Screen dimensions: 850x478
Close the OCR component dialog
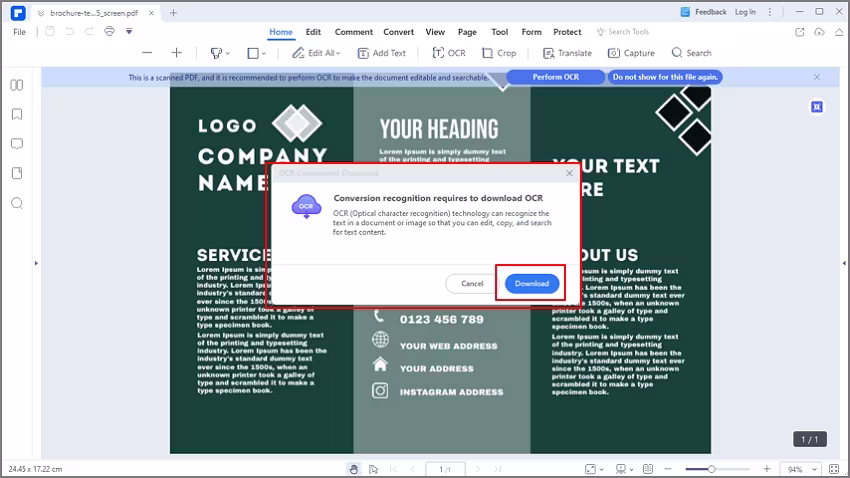569,173
